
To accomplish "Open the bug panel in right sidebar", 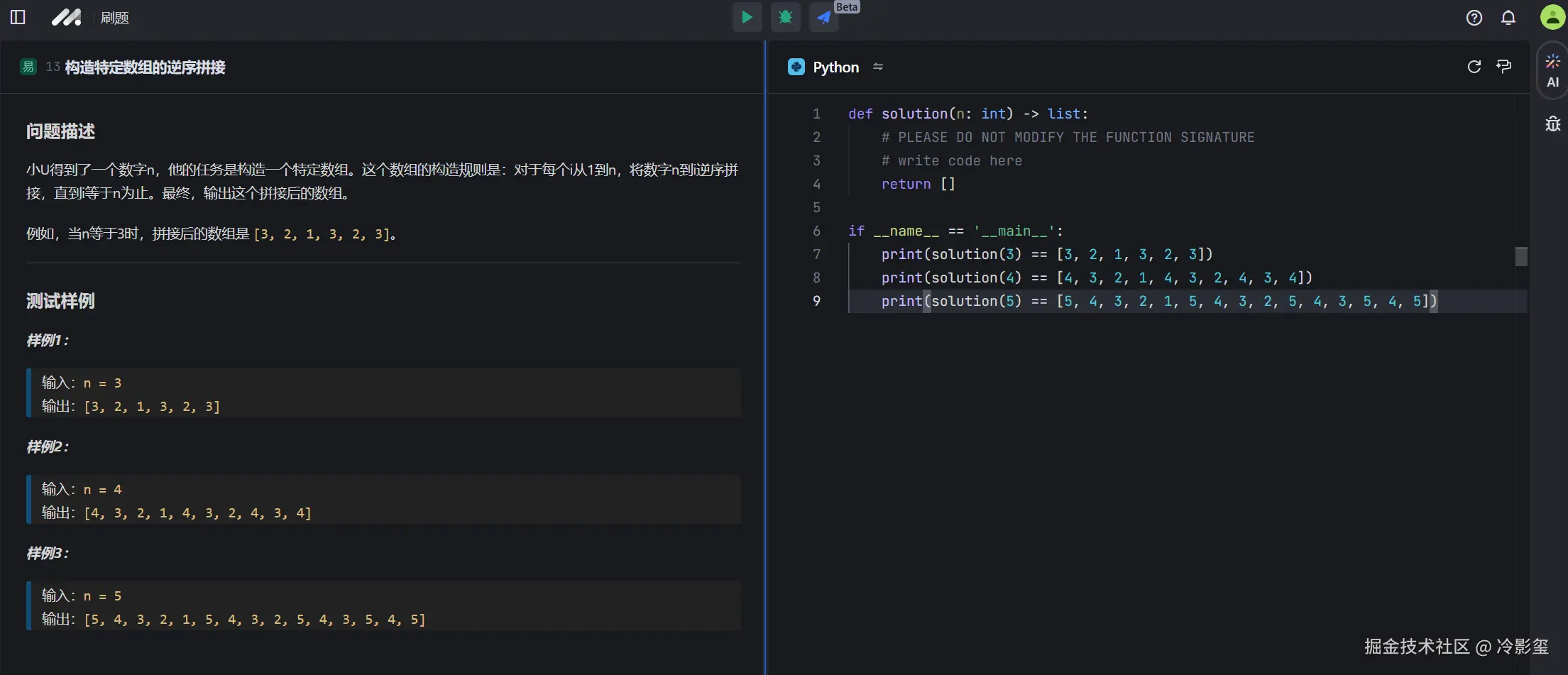I will click(1553, 124).
